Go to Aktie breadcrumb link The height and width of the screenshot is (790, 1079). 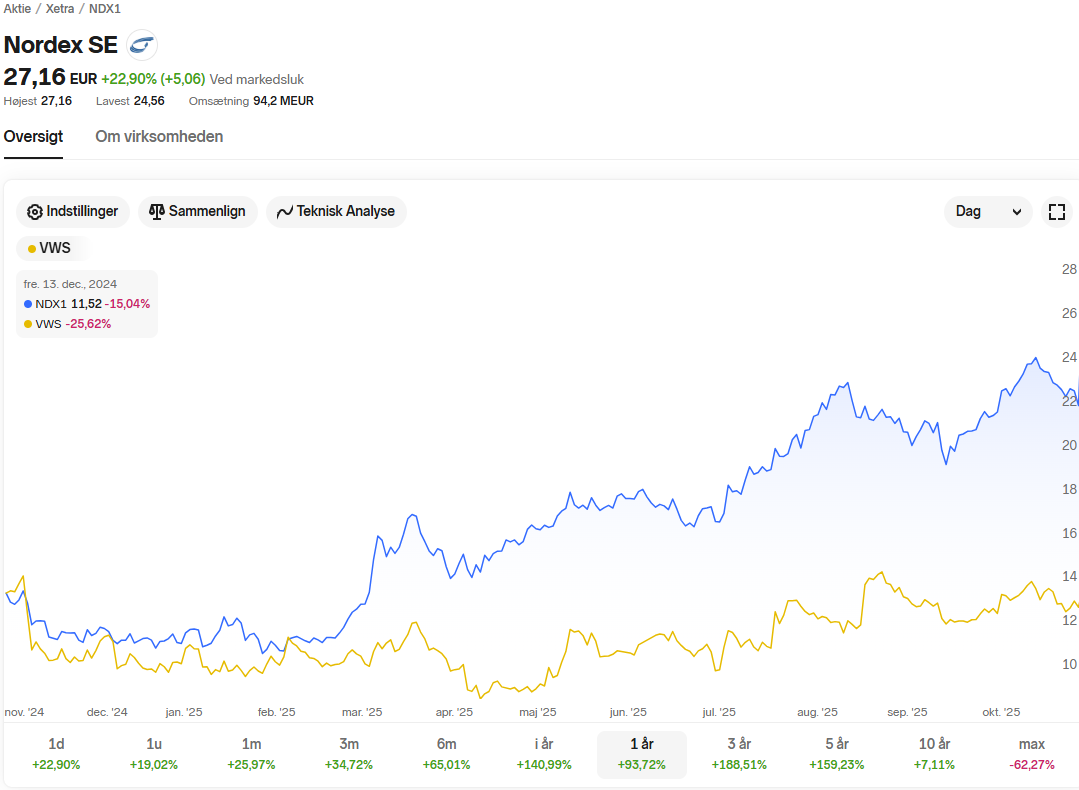tap(17, 9)
